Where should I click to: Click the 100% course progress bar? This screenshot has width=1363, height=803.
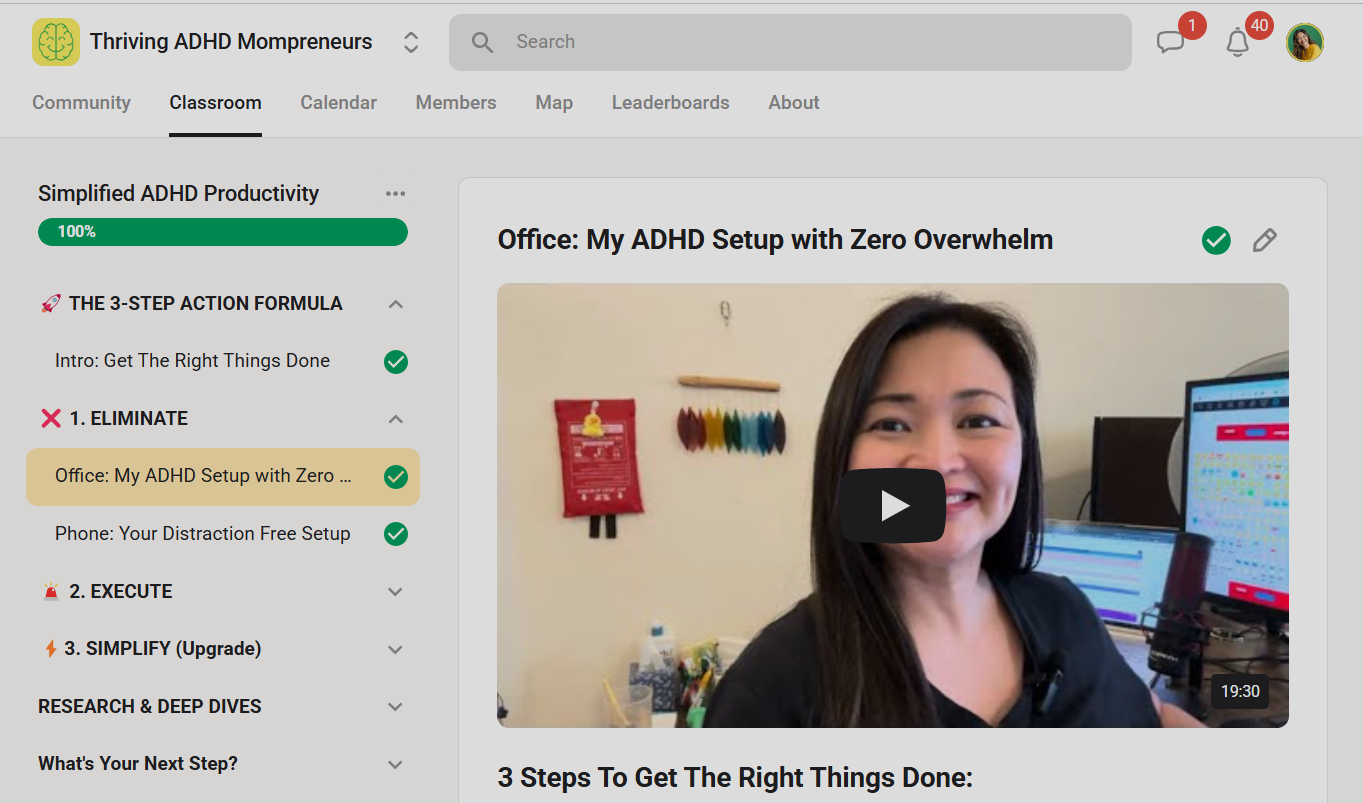(222, 232)
